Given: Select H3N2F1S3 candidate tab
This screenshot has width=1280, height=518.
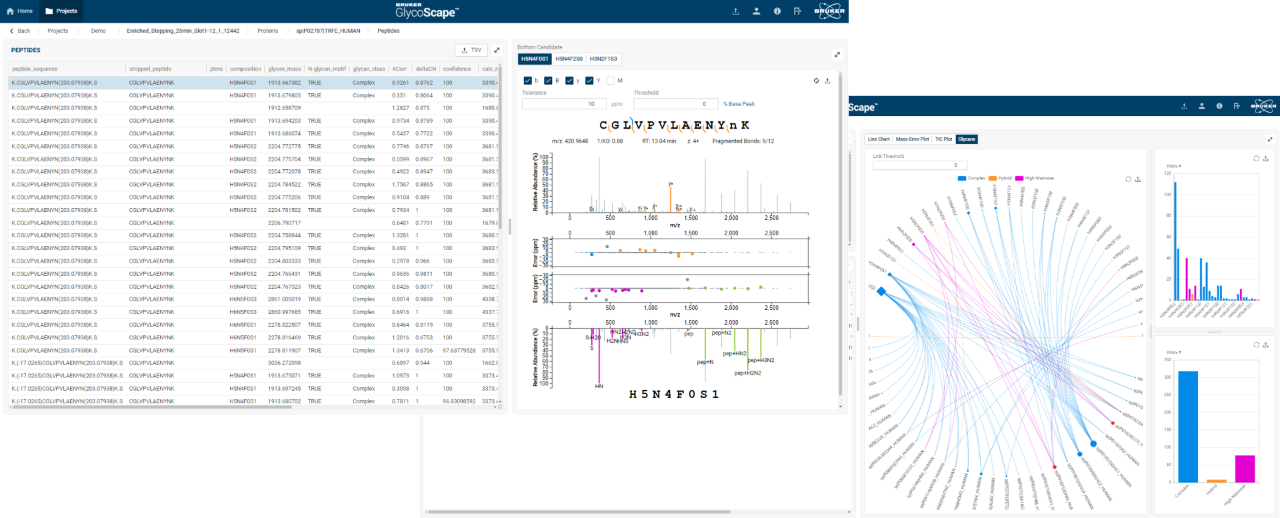Looking at the screenshot, I should (604, 59).
